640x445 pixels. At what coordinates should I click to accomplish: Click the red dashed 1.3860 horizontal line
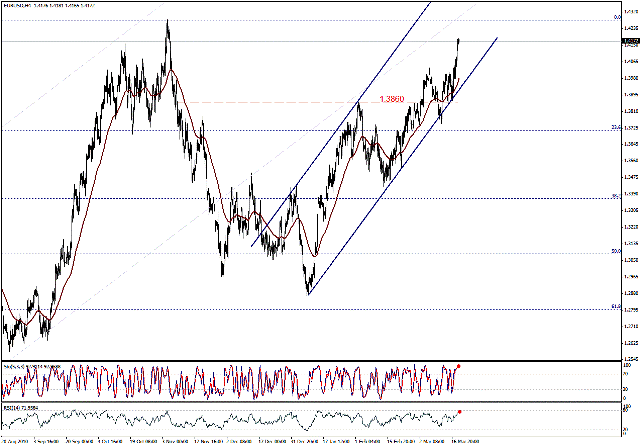[300, 102]
